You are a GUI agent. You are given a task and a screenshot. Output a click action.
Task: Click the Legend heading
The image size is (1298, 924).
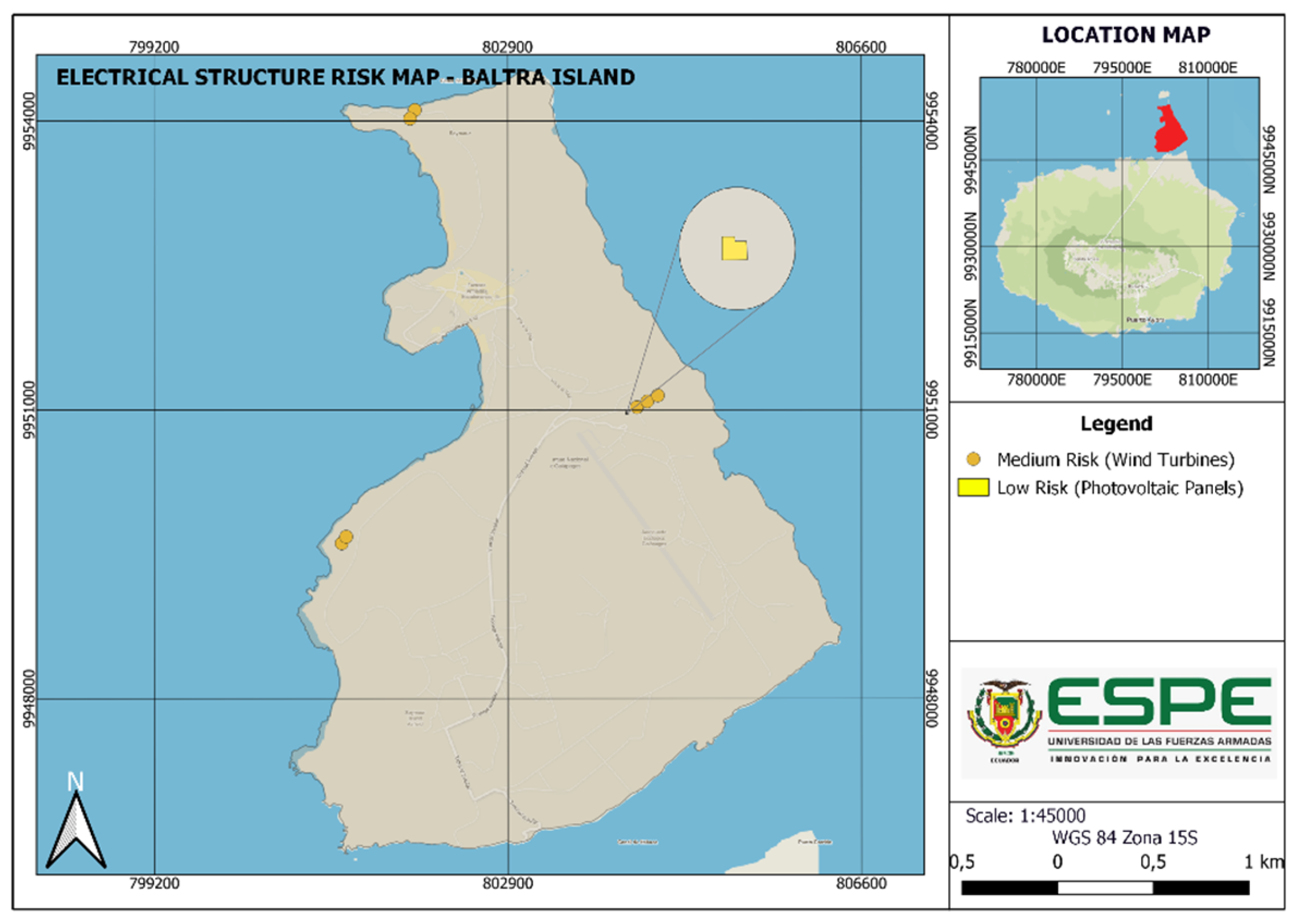coord(1116,424)
